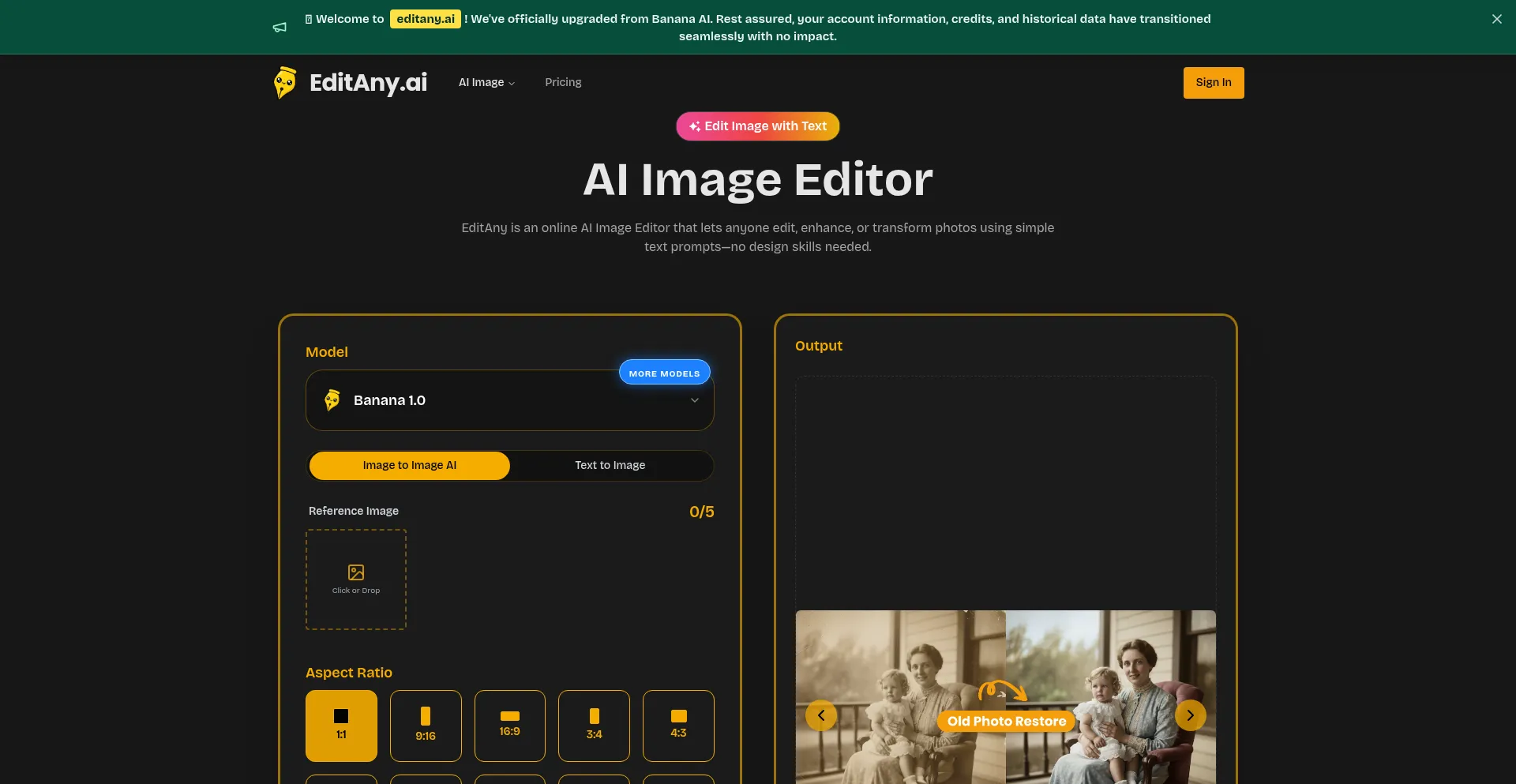Click the editany.ai highlighted link in banner

(x=426, y=19)
